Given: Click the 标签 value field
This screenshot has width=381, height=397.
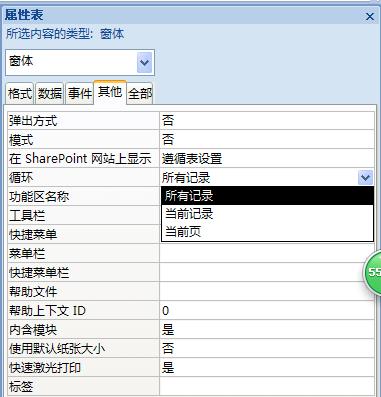Looking at the screenshot, I should 267,387.
